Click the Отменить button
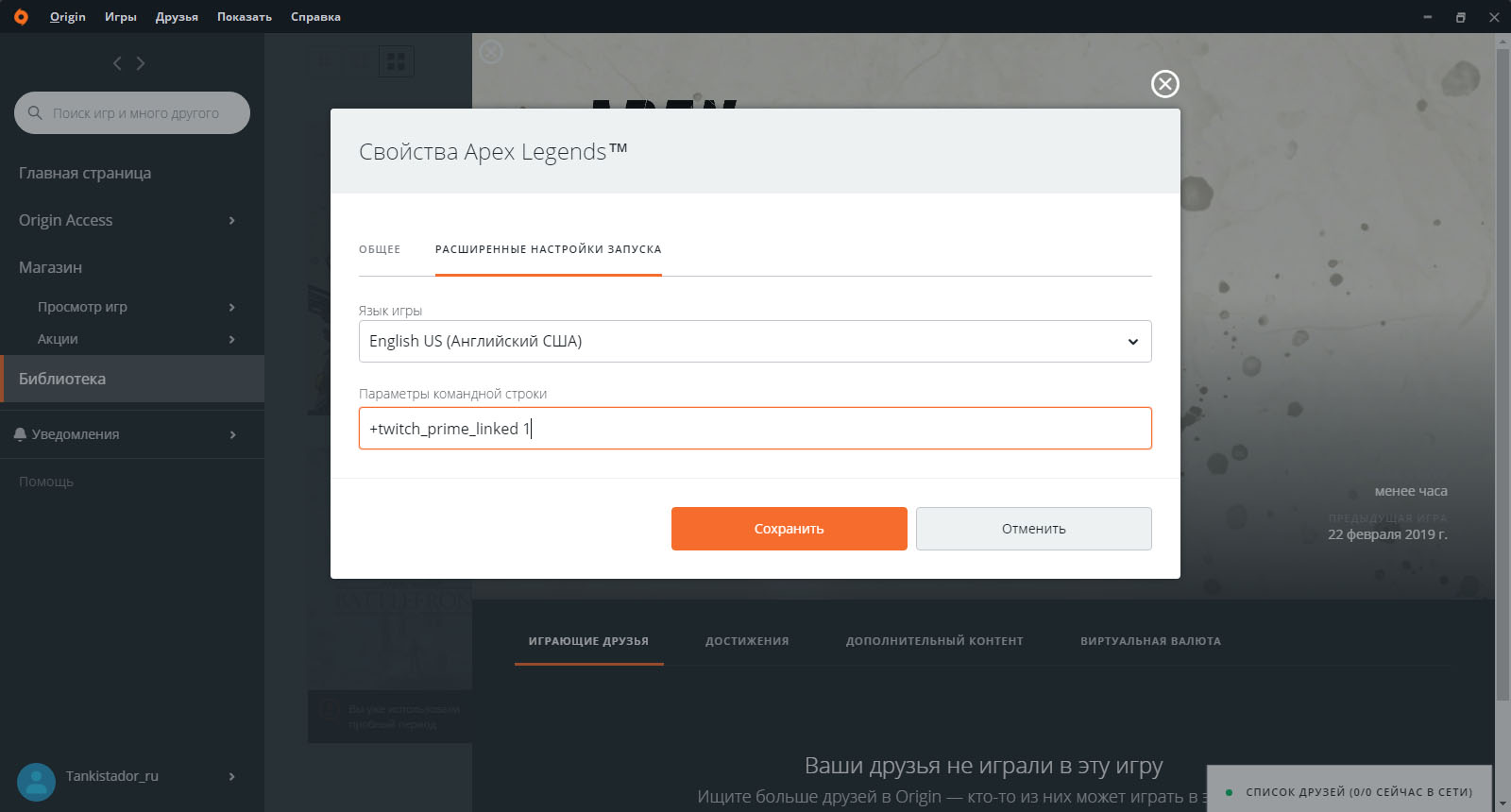The height and width of the screenshot is (812, 1511). click(1034, 529)
